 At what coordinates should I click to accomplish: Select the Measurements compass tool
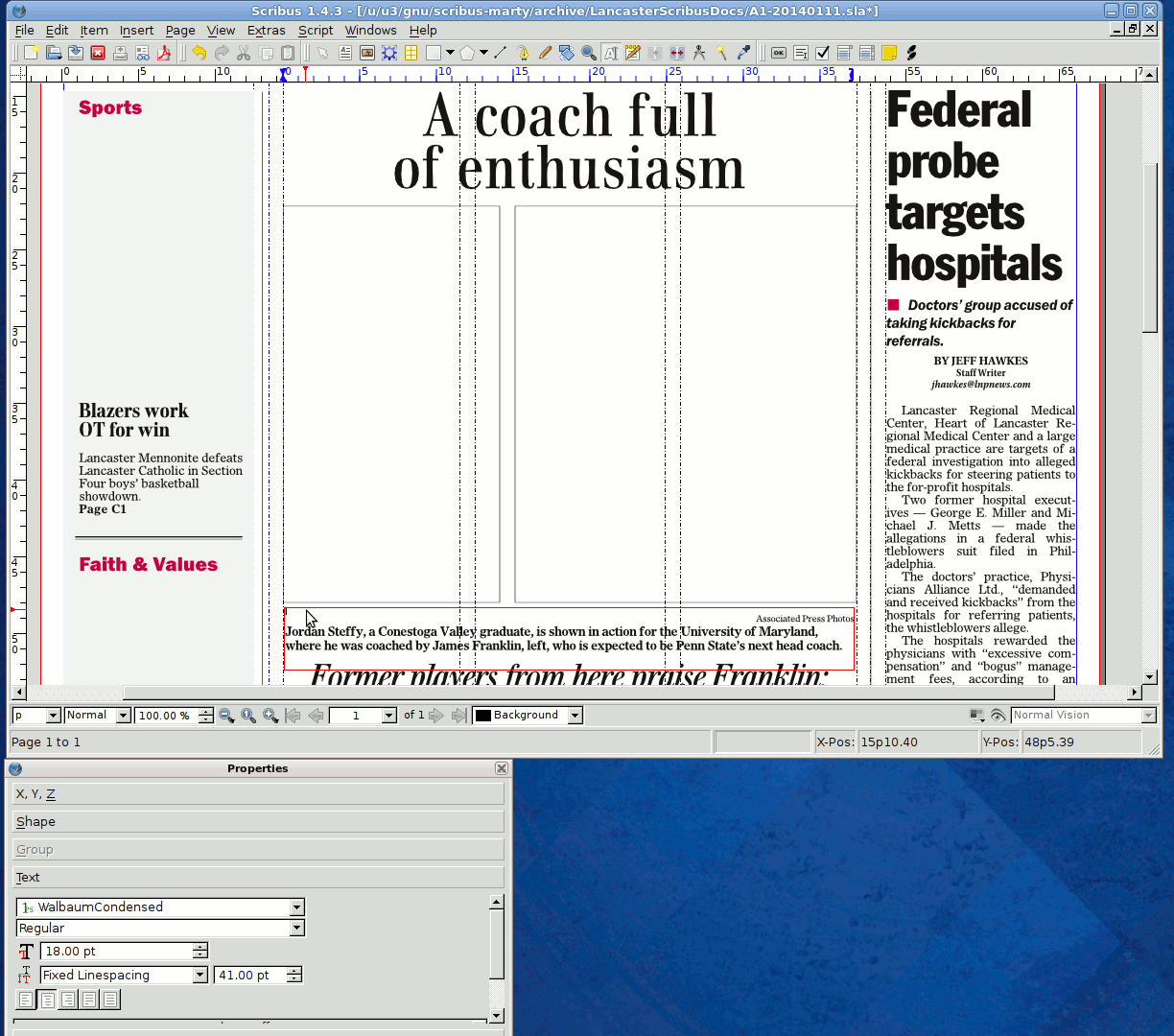pos(699,53)
